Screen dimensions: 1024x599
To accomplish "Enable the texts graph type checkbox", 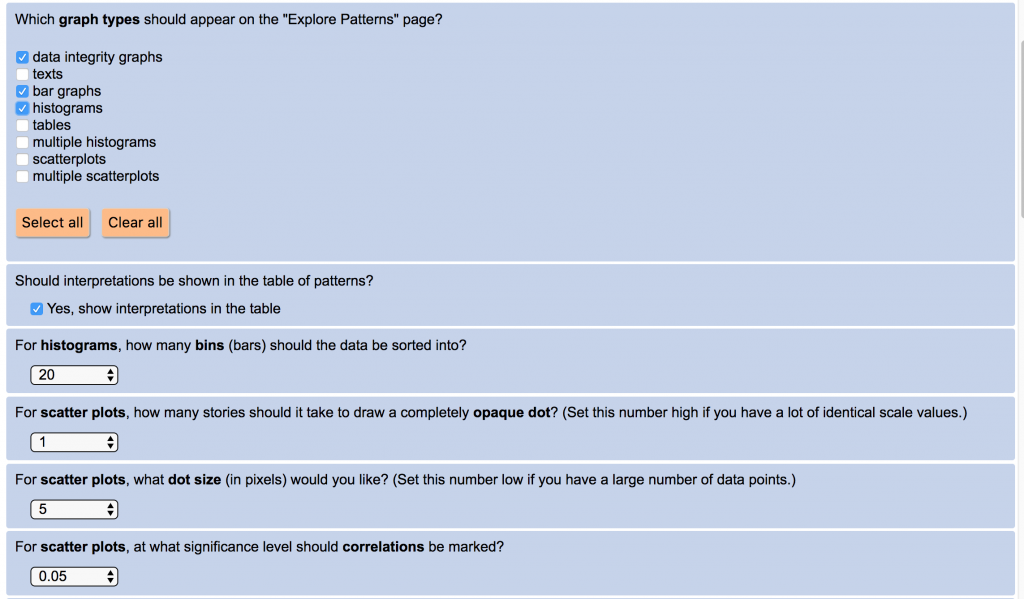I will coord(23,74).
